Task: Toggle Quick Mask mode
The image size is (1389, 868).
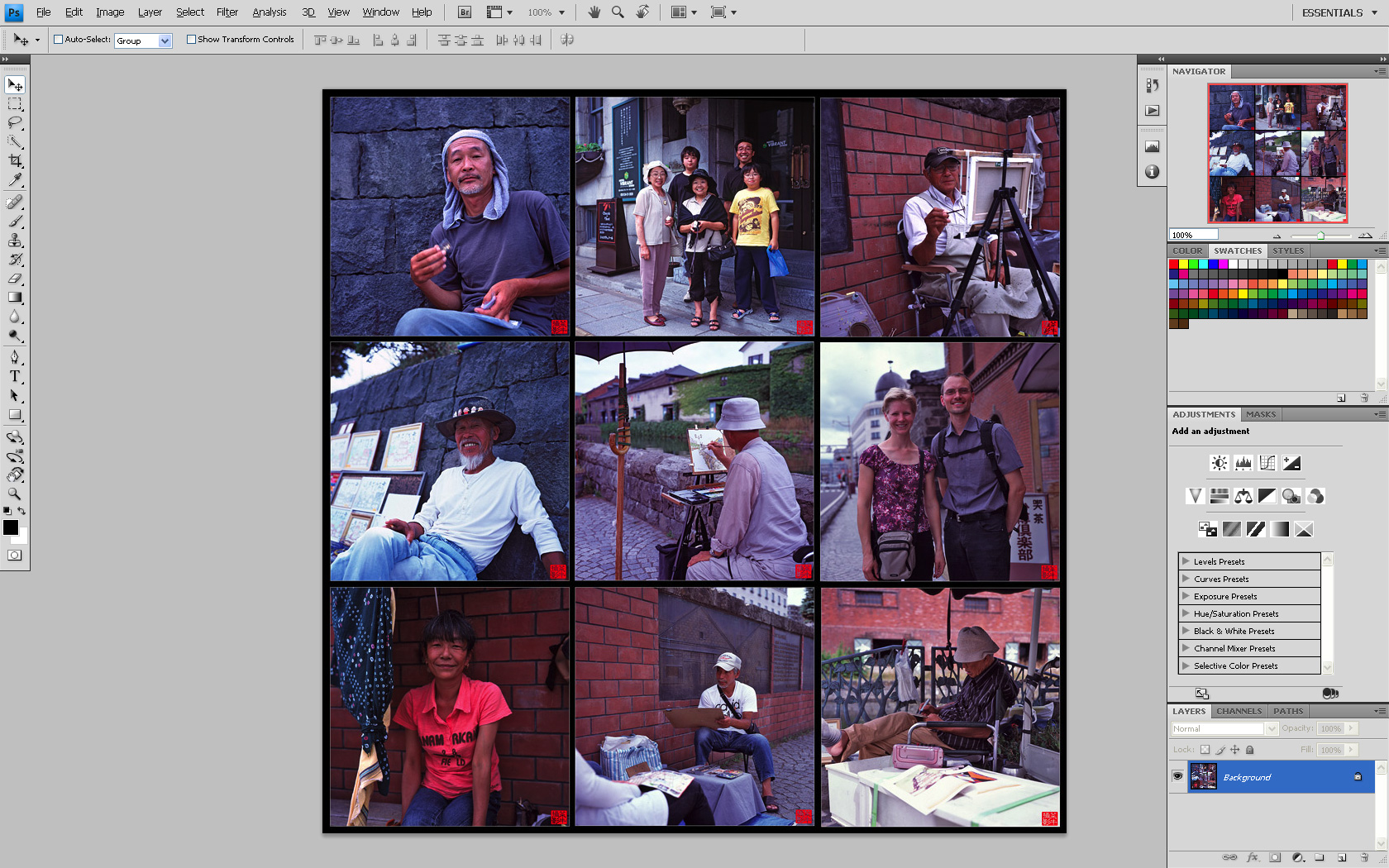Action: [x=15, y=556]
